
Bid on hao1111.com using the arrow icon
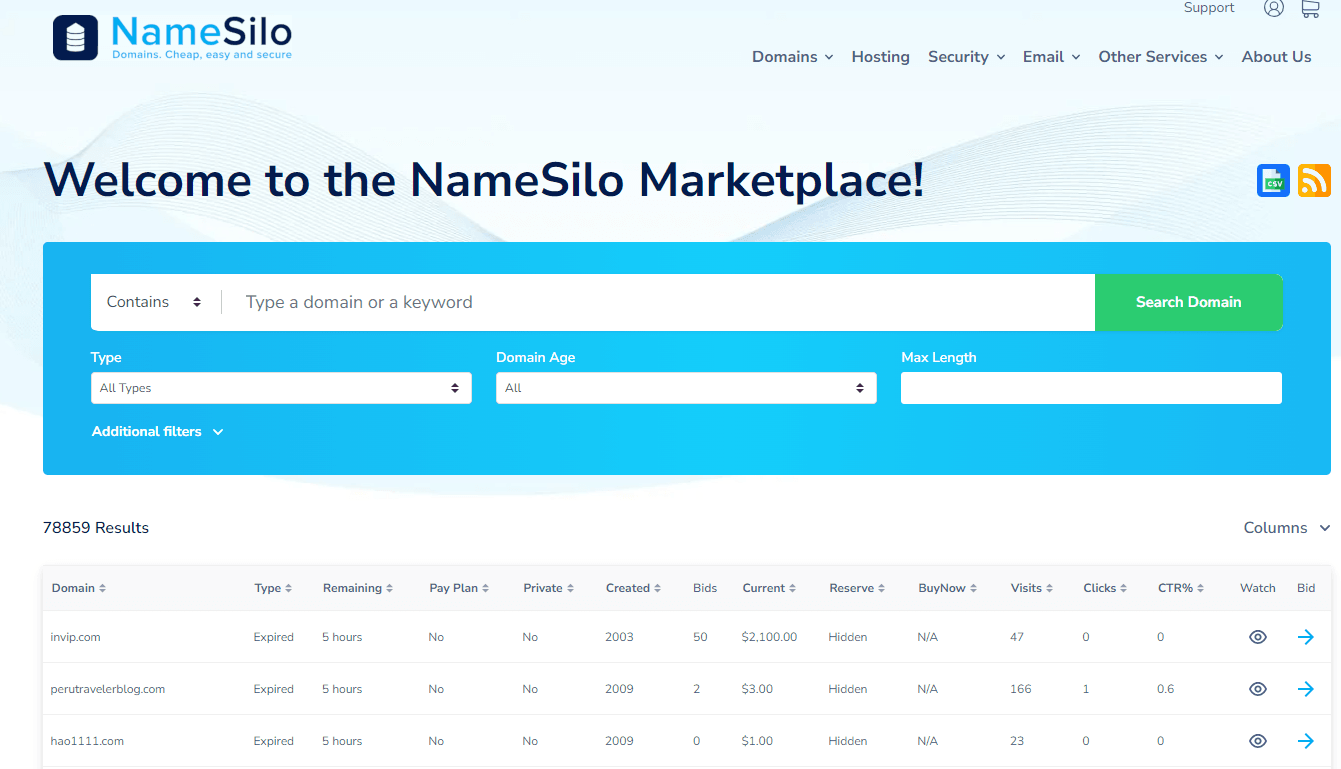1306,741
